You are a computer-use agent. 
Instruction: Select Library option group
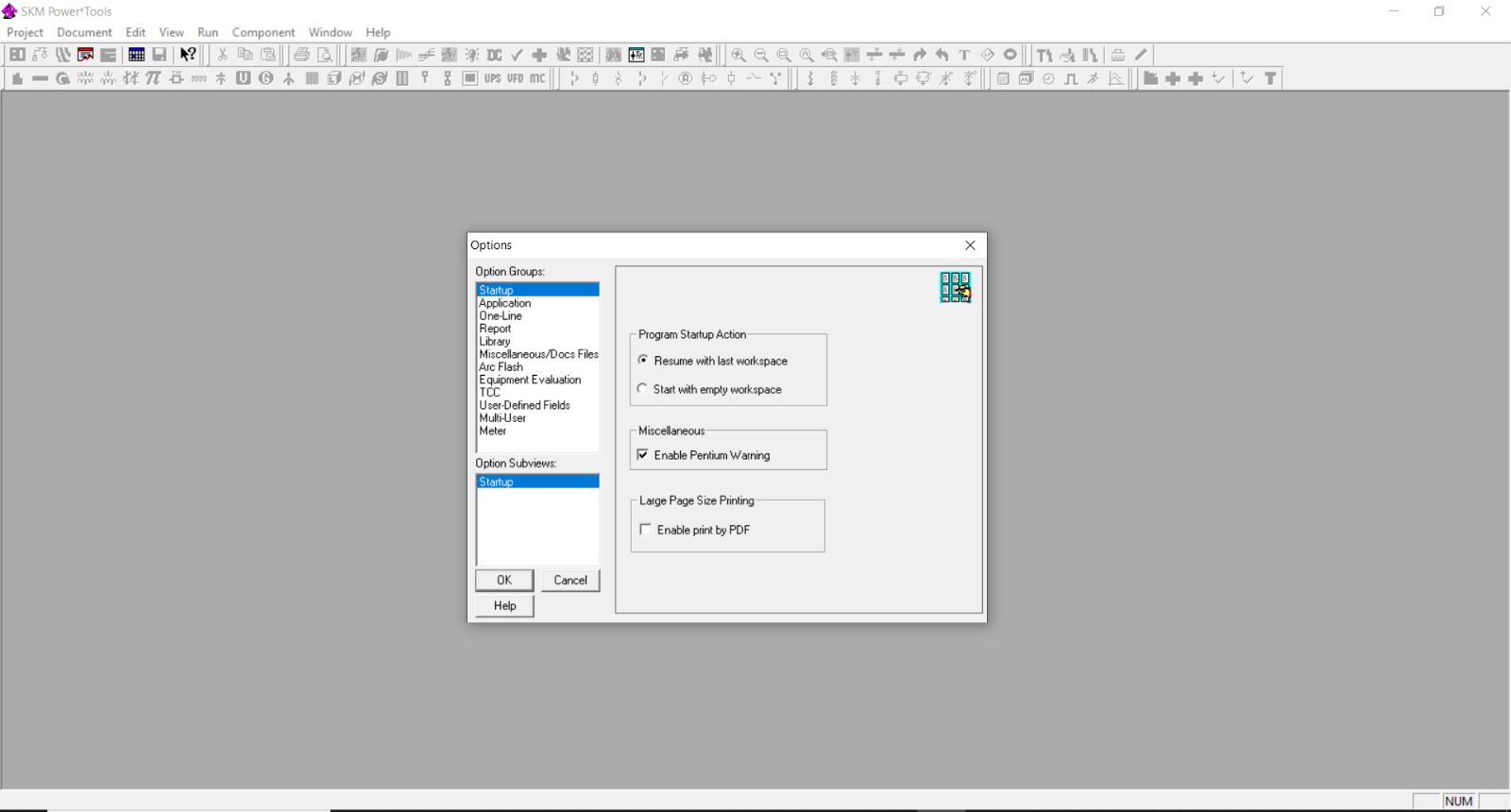(x=537, y=342)
